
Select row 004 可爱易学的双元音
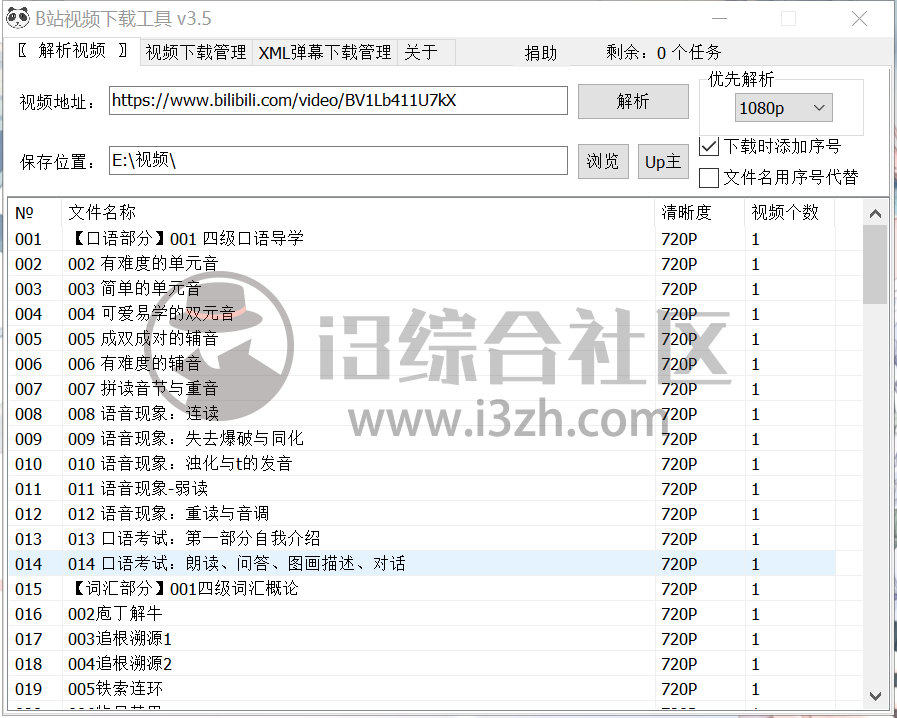(x=422, y=314)
